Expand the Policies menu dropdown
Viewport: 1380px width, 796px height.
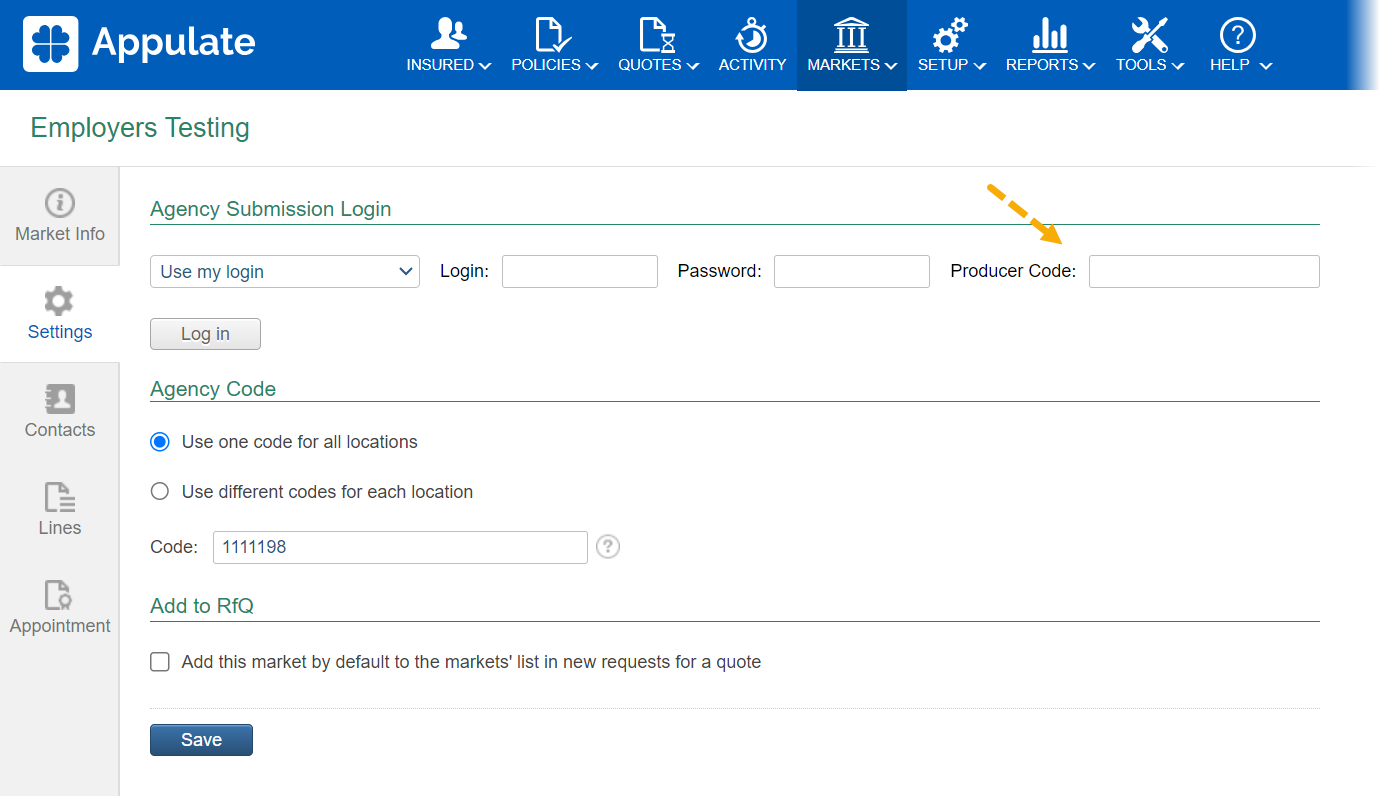point(554,65)
